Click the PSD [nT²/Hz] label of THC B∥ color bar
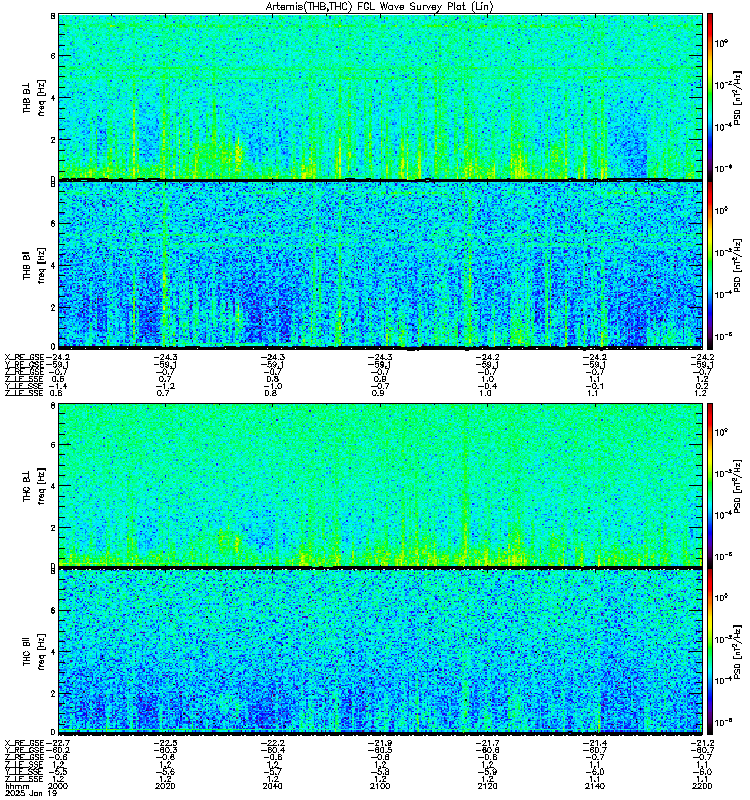This screenshot has width=750, height=800. 738,652
